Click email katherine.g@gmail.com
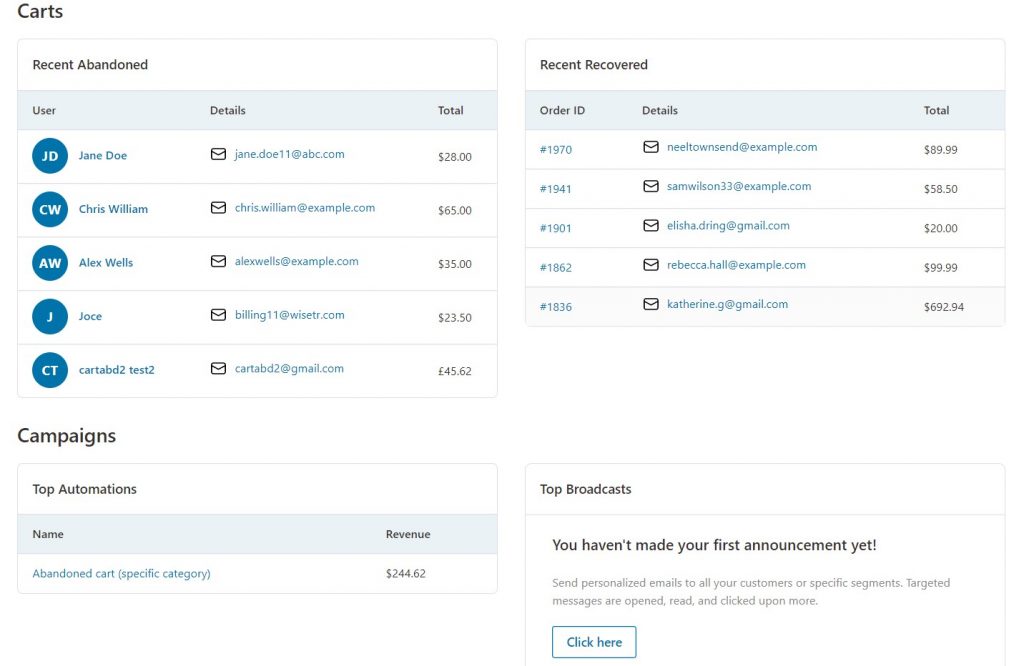The width and height of the screenshot is (1024, 666). click(728, 304)
